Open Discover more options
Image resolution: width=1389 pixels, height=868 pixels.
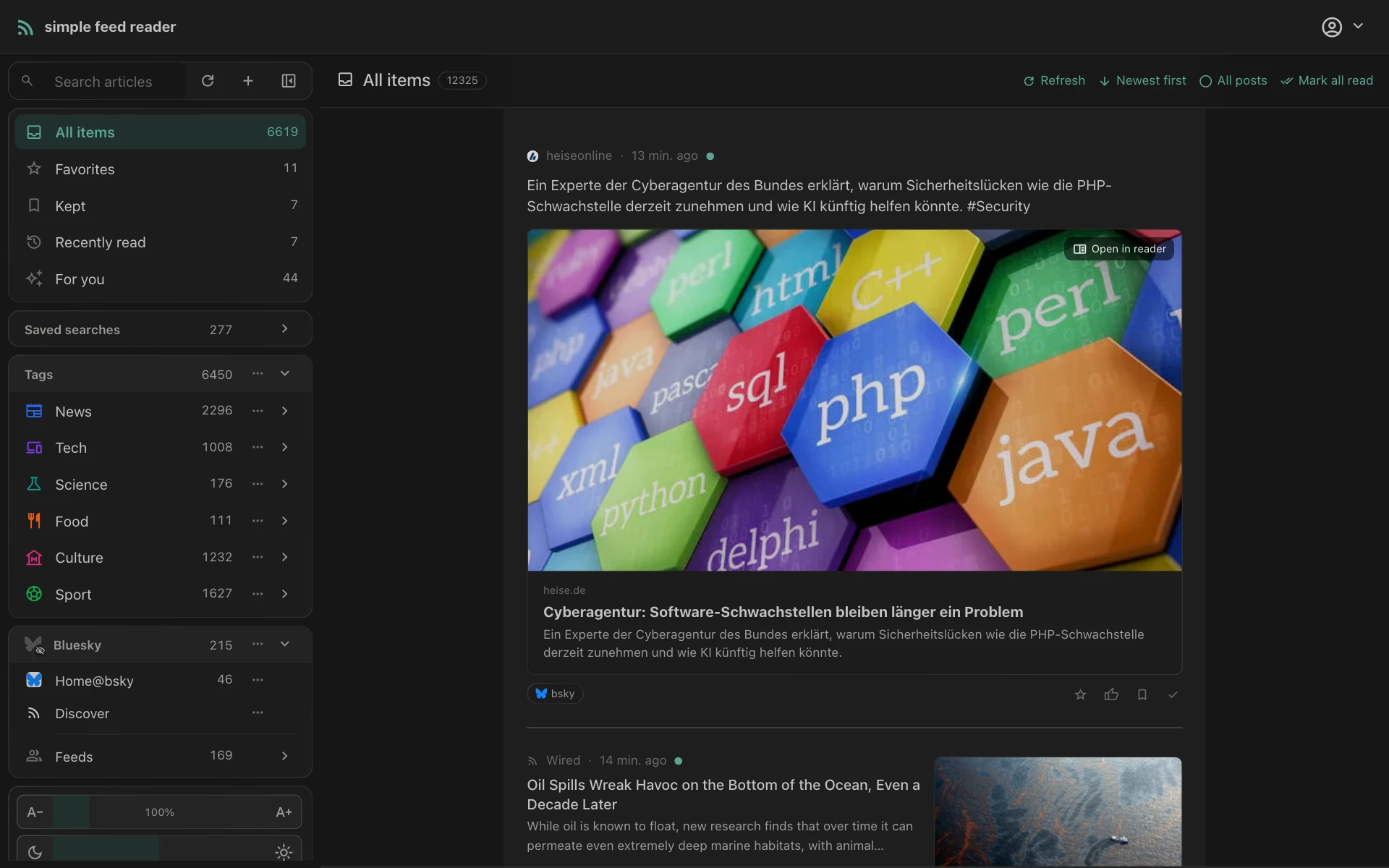point(258,713)
